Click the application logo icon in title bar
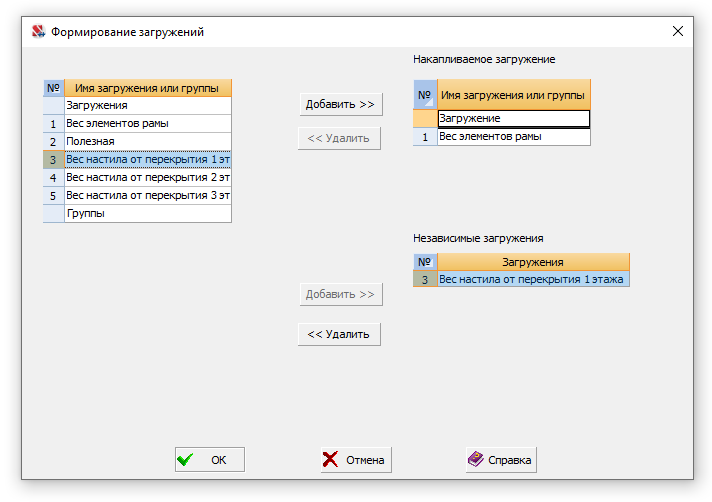 tap(39, 31)
